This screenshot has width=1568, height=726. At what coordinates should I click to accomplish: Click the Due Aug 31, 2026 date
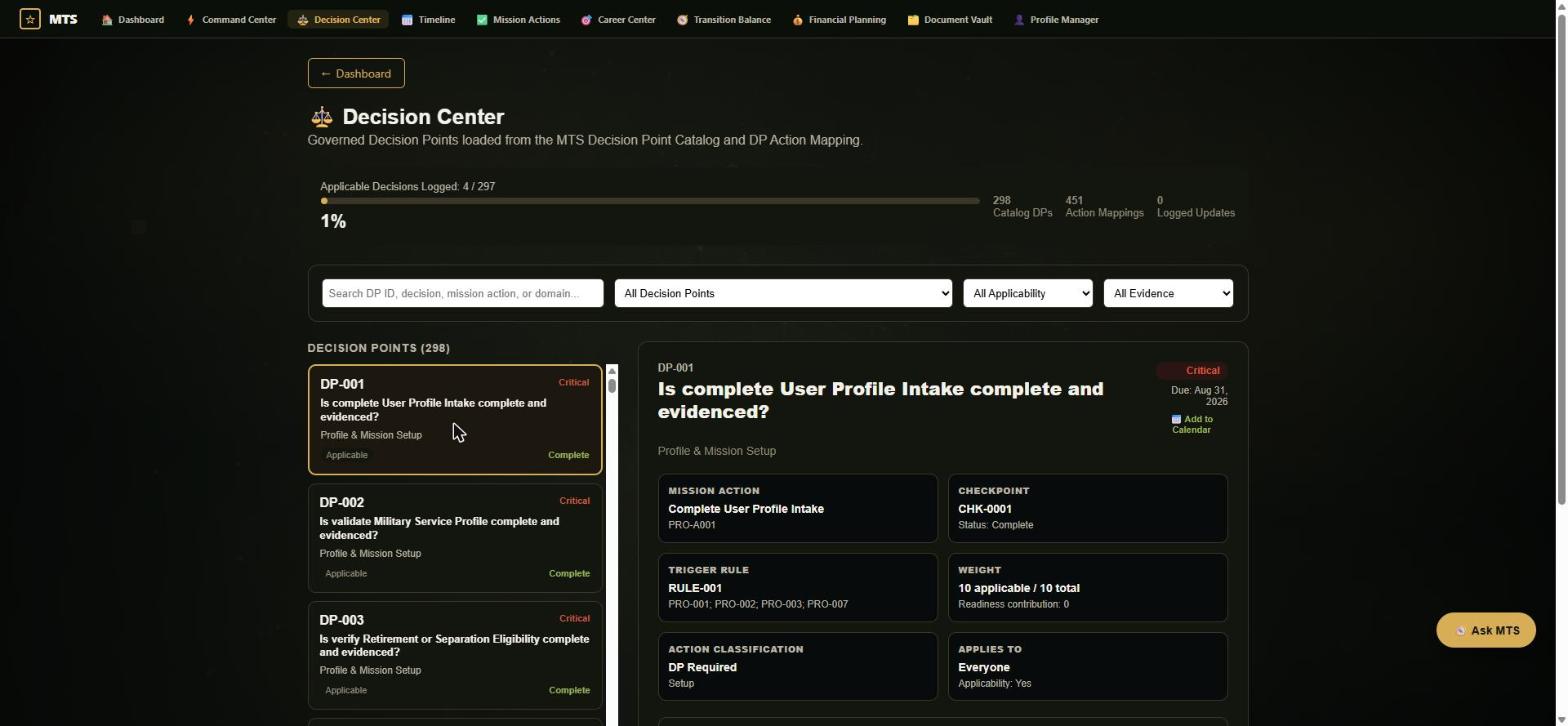point(1199,396)
